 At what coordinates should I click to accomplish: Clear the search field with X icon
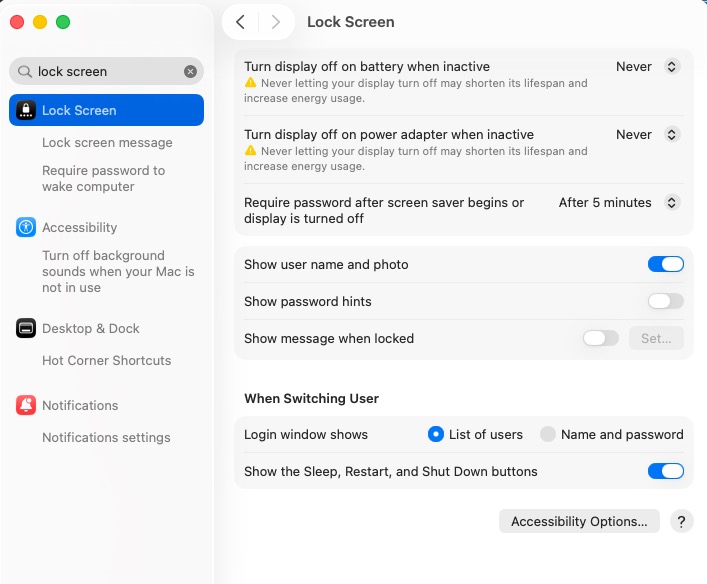[x=190, y=71]
